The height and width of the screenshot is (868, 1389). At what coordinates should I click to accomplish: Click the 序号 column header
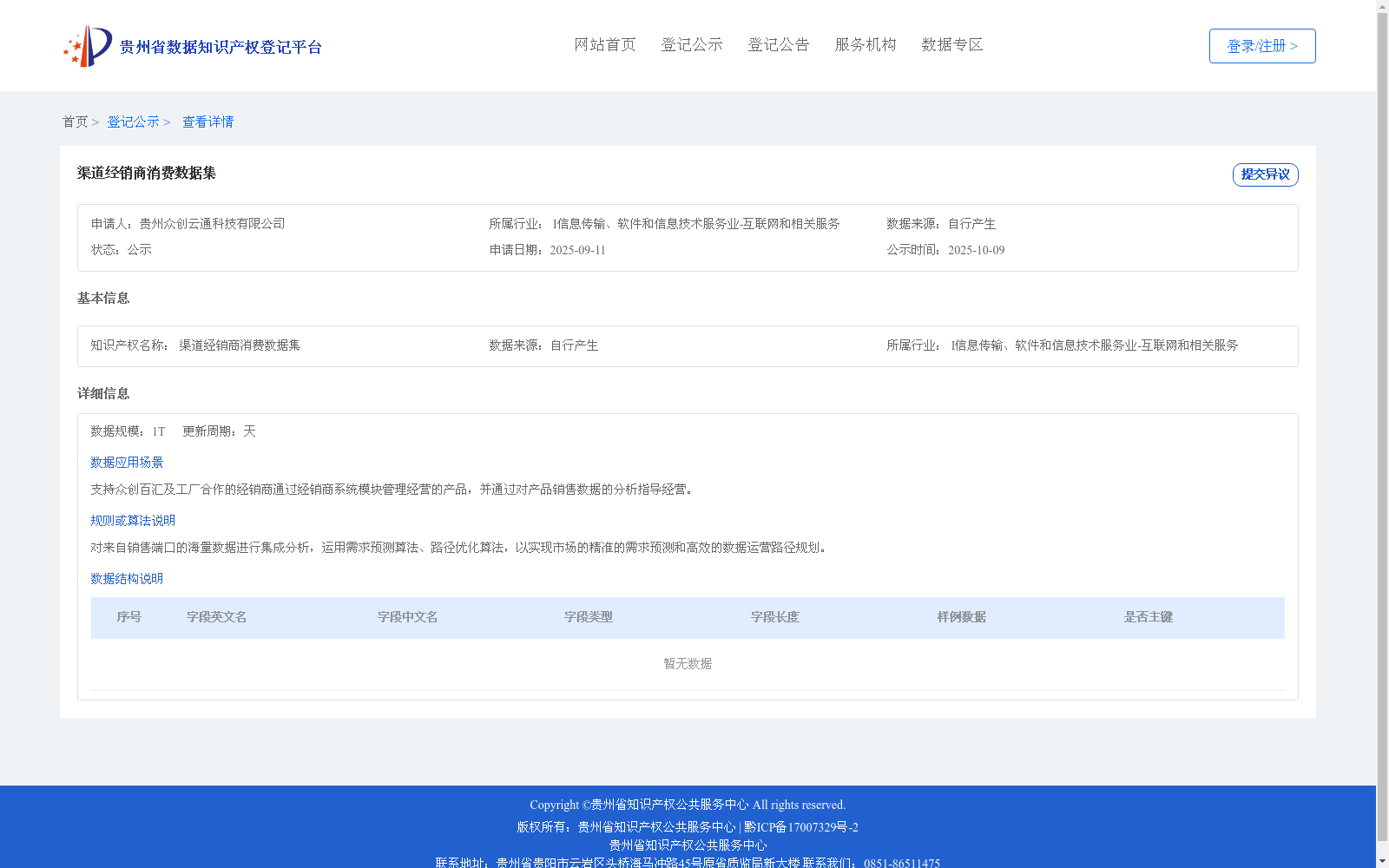click(x=129, y=617)
